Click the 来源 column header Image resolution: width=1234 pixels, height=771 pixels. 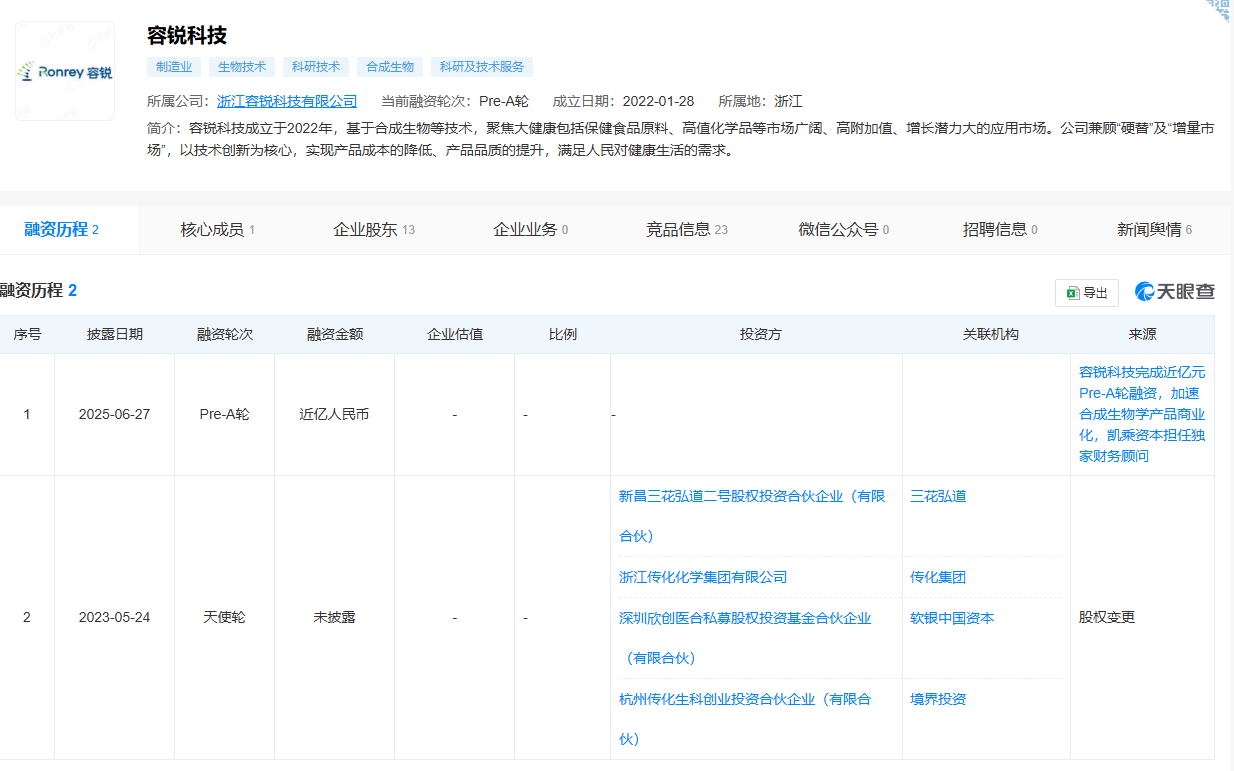pos(1142,335)
